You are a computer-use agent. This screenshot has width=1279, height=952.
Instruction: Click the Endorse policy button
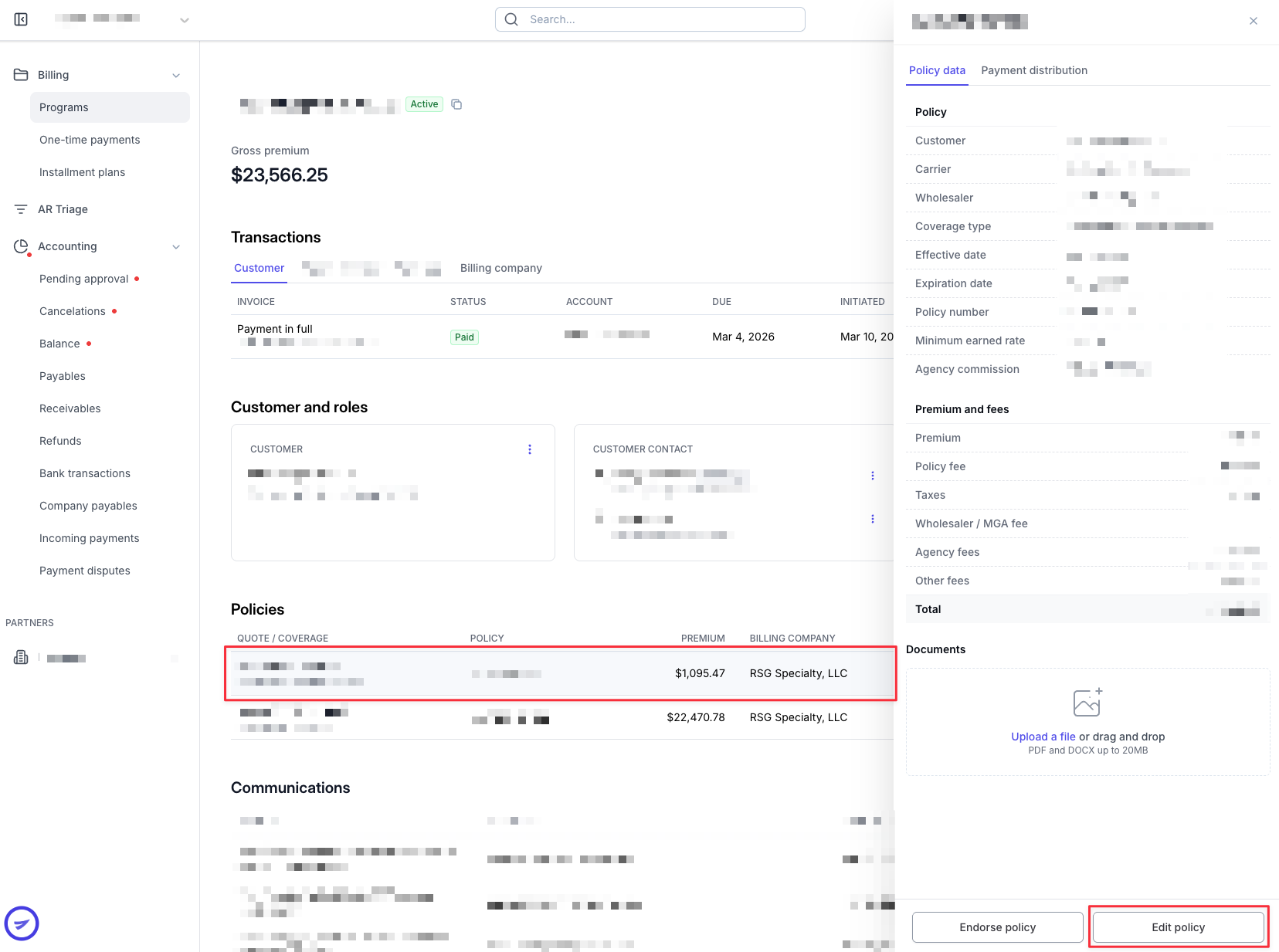pyautogui.click(x=997, y=927)
